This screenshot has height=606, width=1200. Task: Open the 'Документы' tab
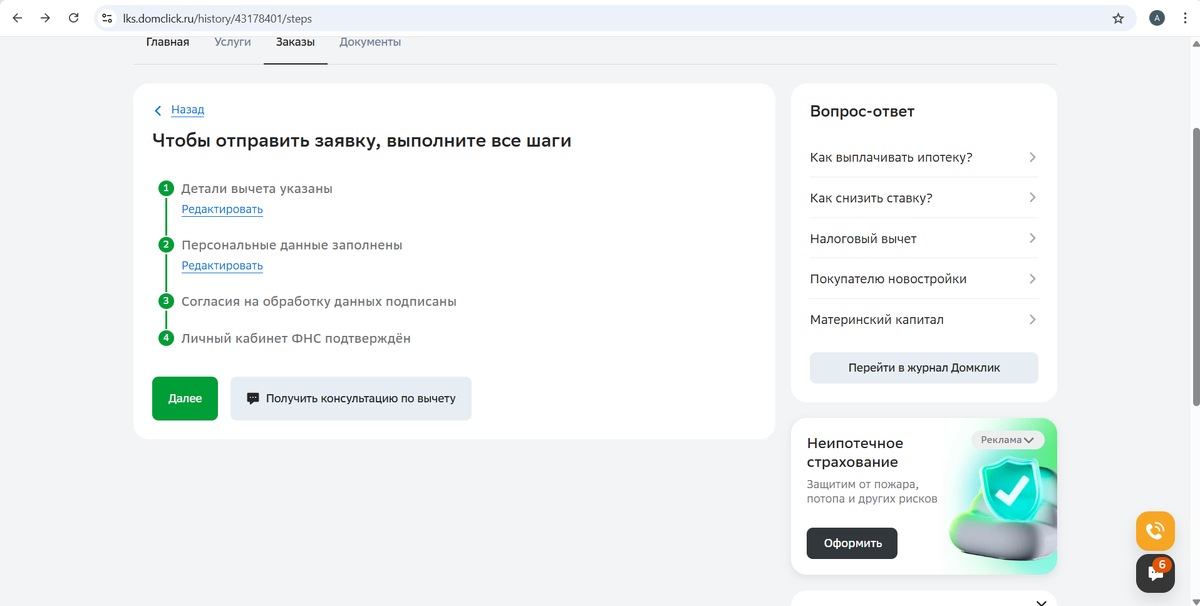coord(370,42)
